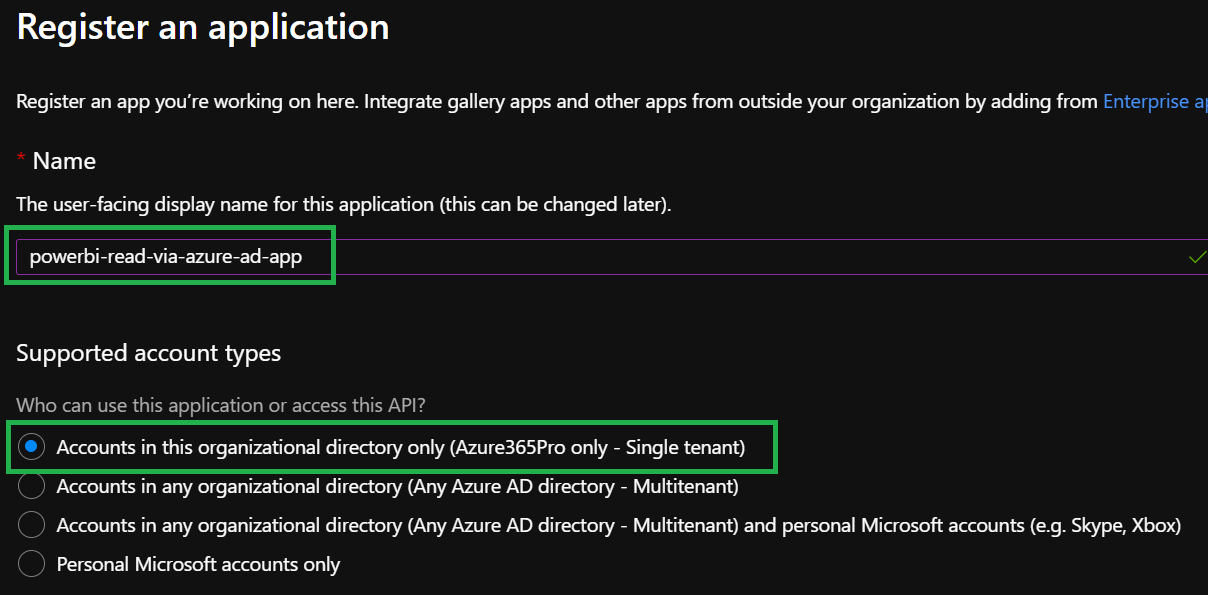
Task: Click the user-facing display name description text
Action: (344, 205)
